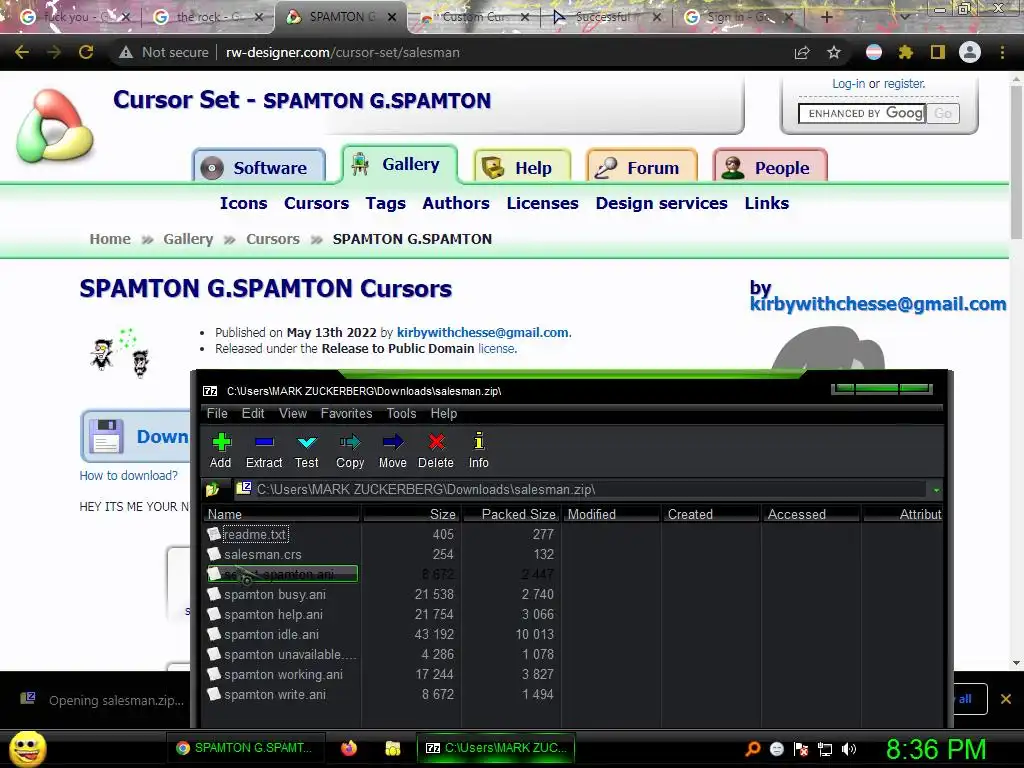Switch to the Successful browser tab
Screen dimensions: 1024x768
tap(603, 17)
